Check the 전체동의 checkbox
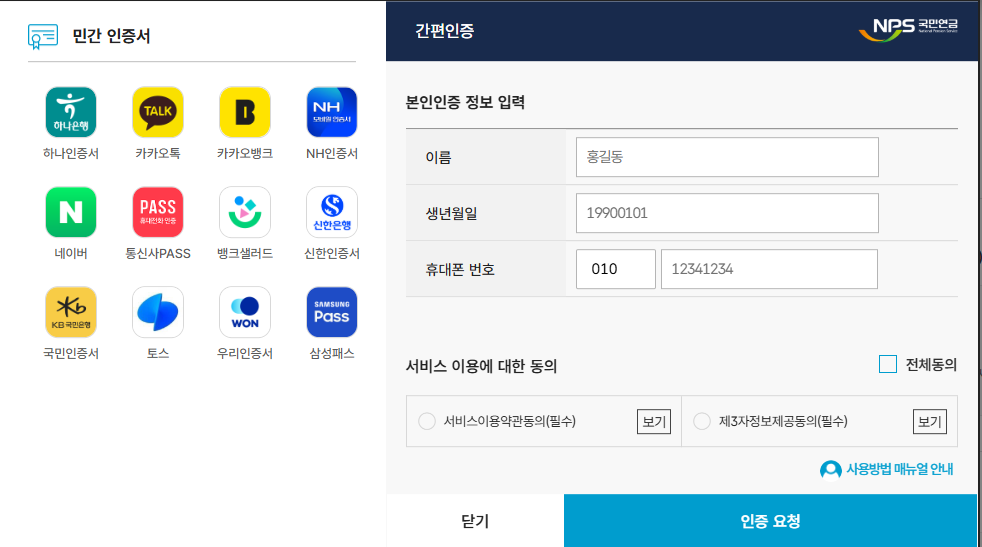The height and width of the screenshot is (547, 982). tap(887, 364)
